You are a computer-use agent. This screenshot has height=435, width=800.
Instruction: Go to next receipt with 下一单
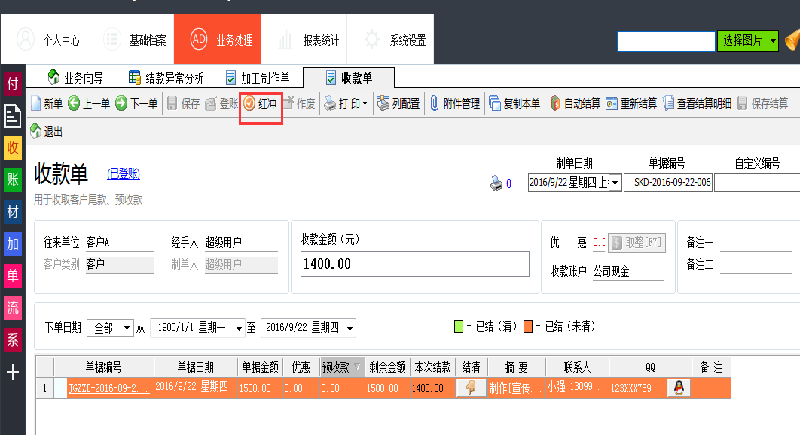136,103
